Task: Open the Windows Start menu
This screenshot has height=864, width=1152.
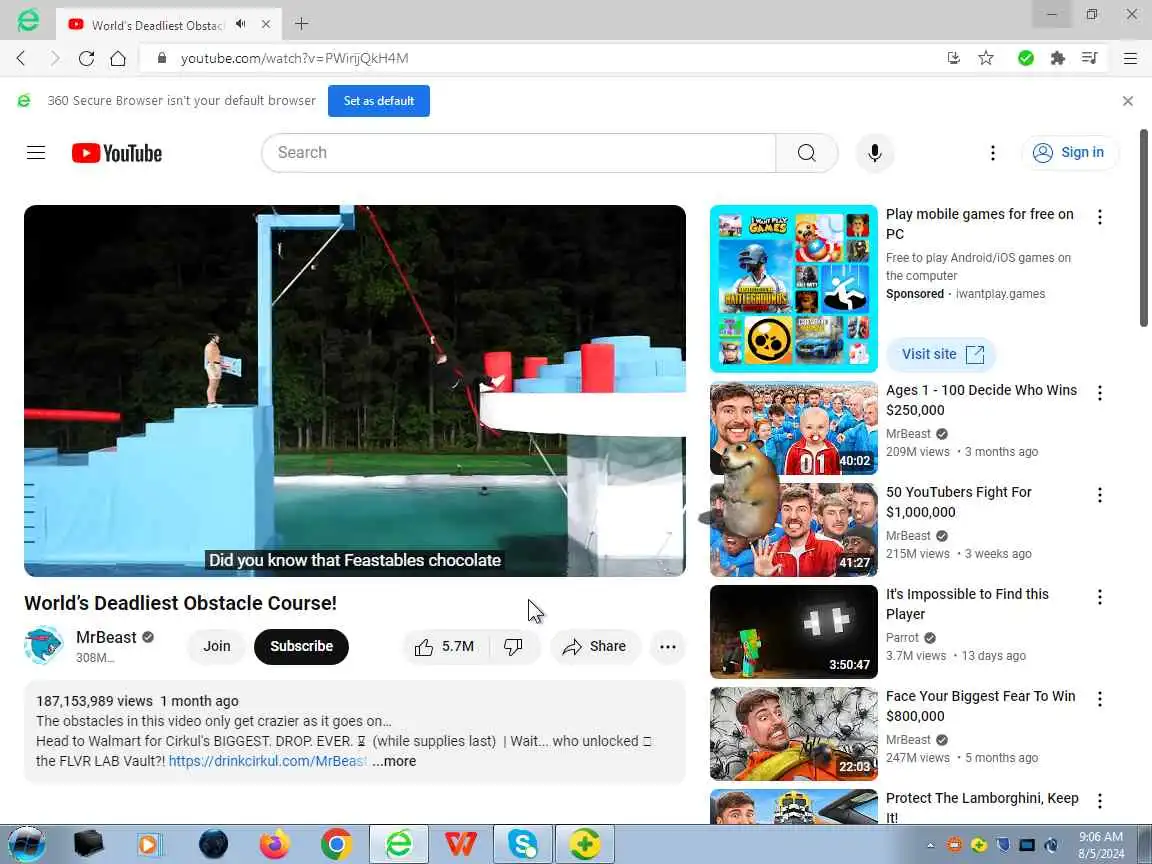Action: coord(26,844)
